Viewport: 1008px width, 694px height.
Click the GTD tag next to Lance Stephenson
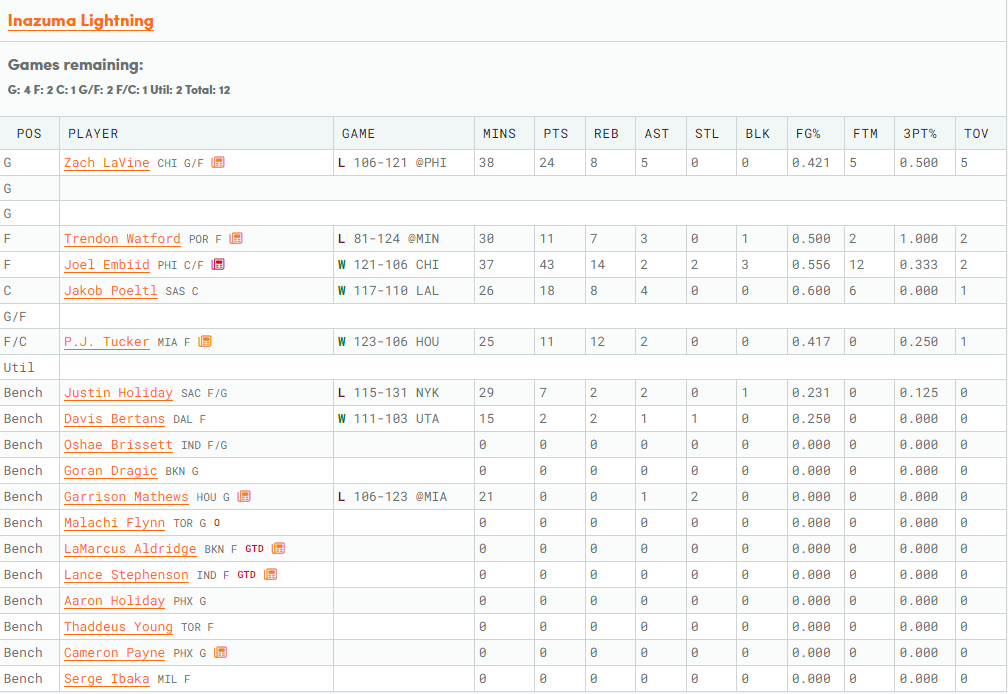[247, 574]
